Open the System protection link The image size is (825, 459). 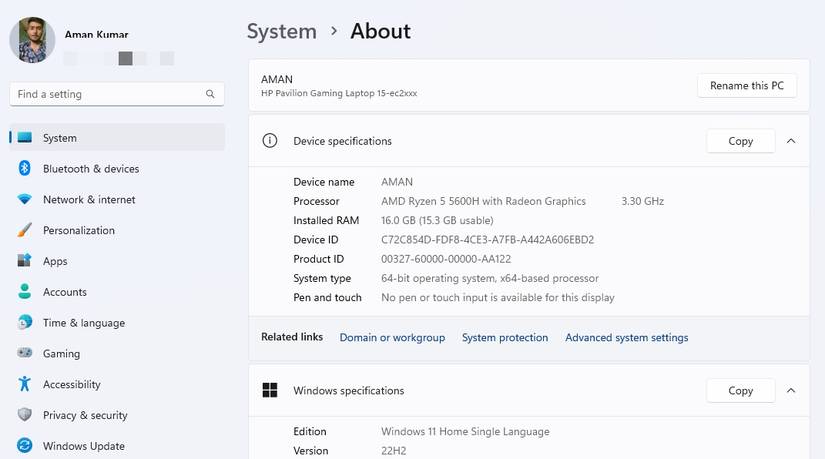505,338
